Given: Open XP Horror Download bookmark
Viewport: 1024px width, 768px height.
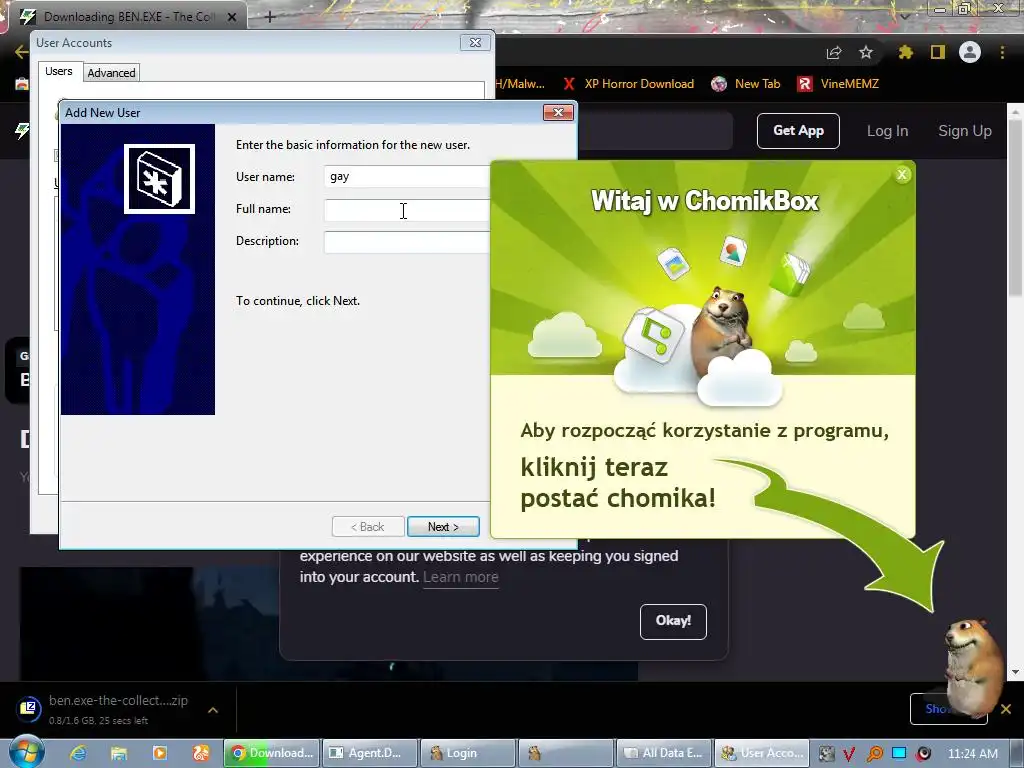Looking at the screenshot, I should pyautogui.click(x=628, y=84).
